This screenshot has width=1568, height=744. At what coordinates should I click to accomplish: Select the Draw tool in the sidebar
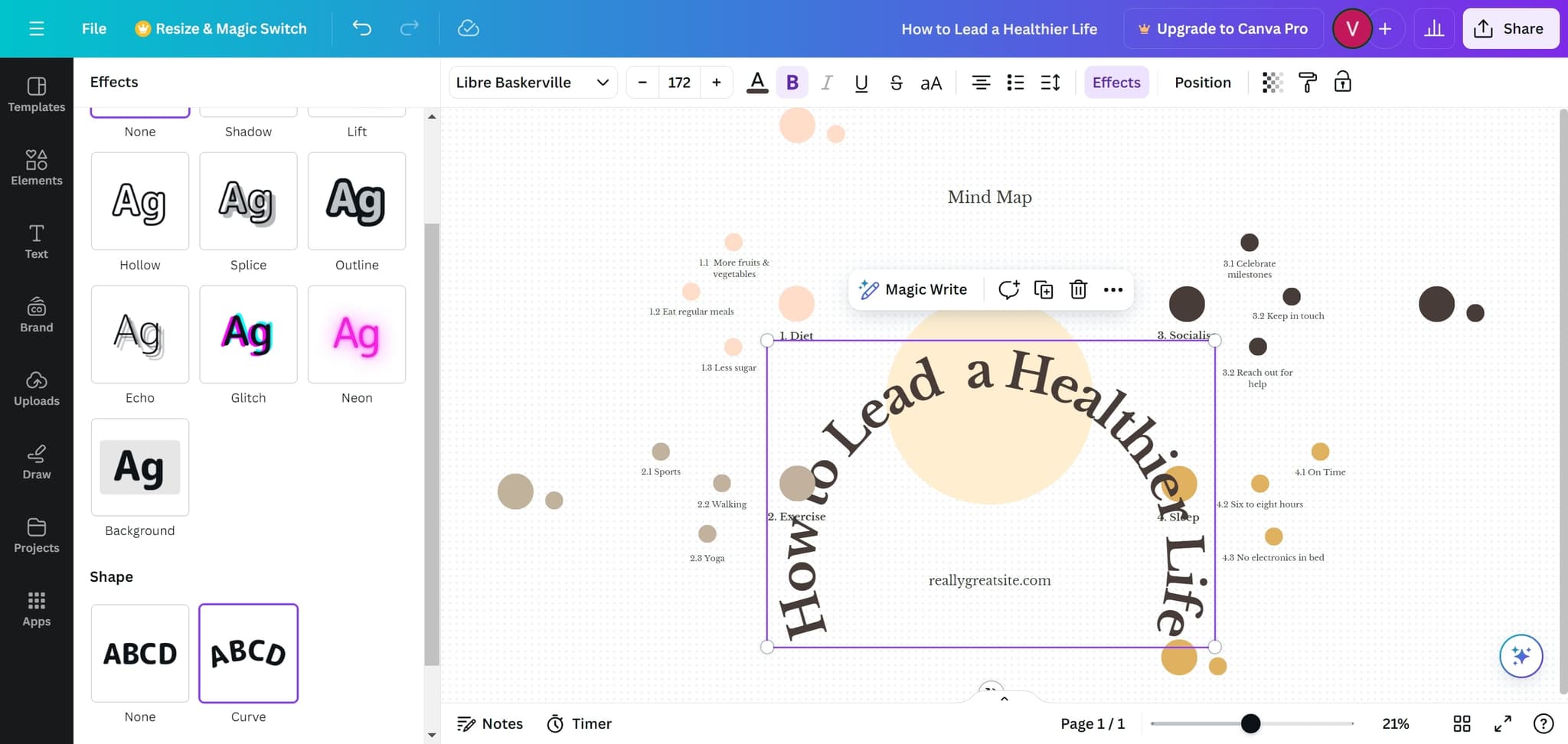(36, 462)
